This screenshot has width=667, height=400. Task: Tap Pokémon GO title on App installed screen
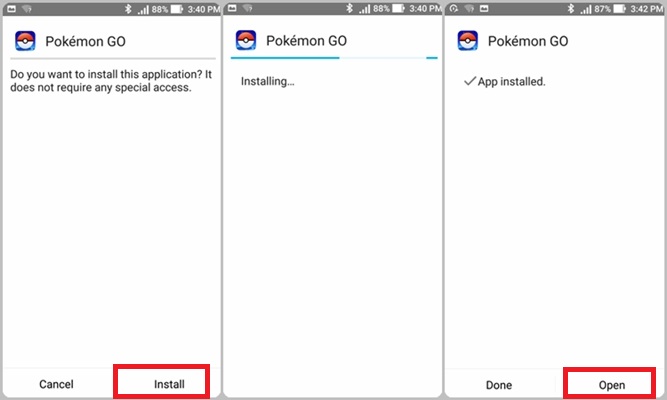(527, 42)
